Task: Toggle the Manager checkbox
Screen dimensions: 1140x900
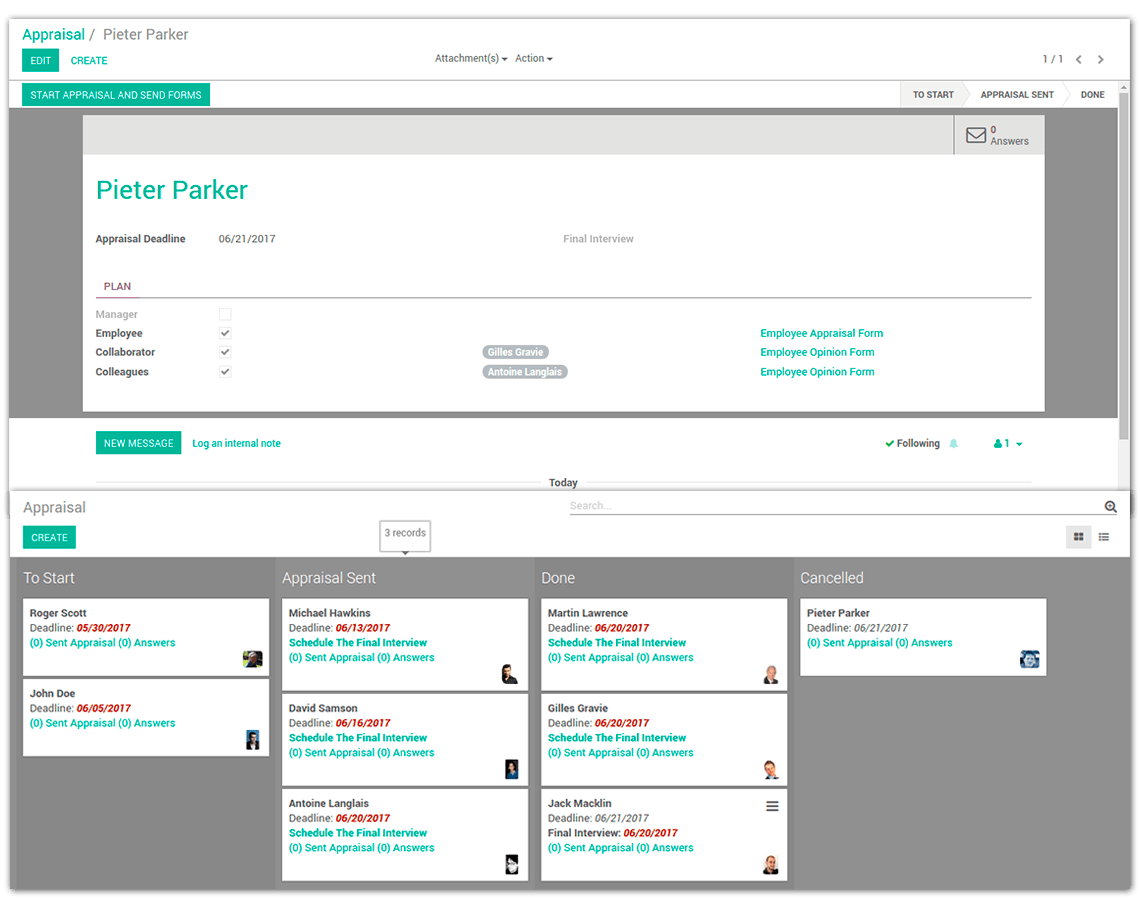Action: tap(225, 314)
